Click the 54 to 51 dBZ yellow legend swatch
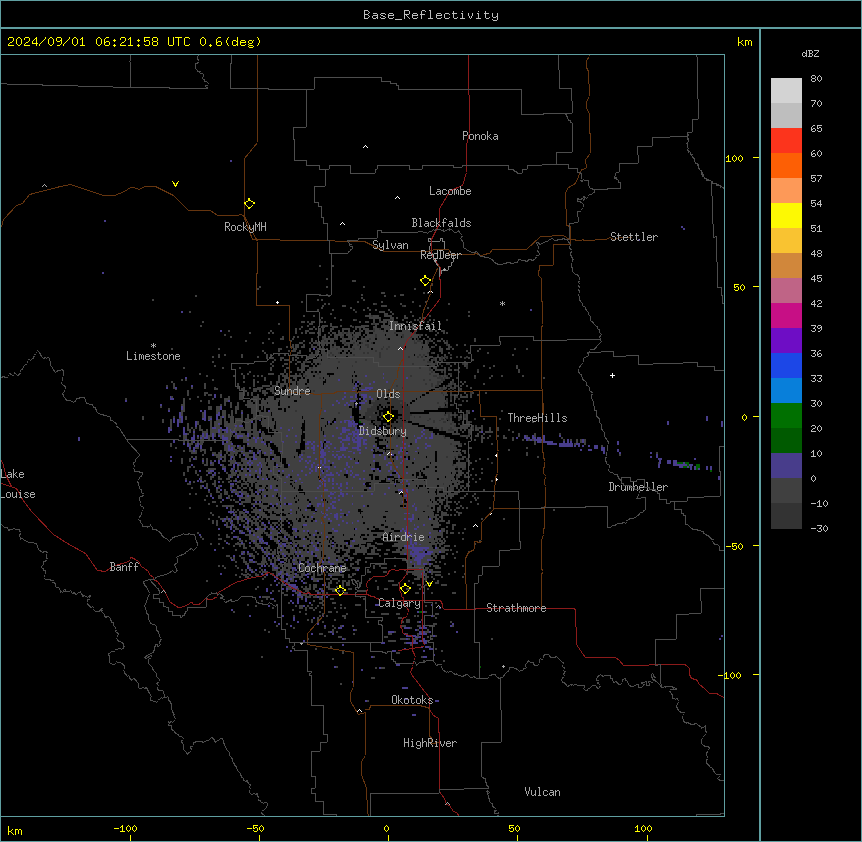Viewport: 862px width, 842px height. 786,215
